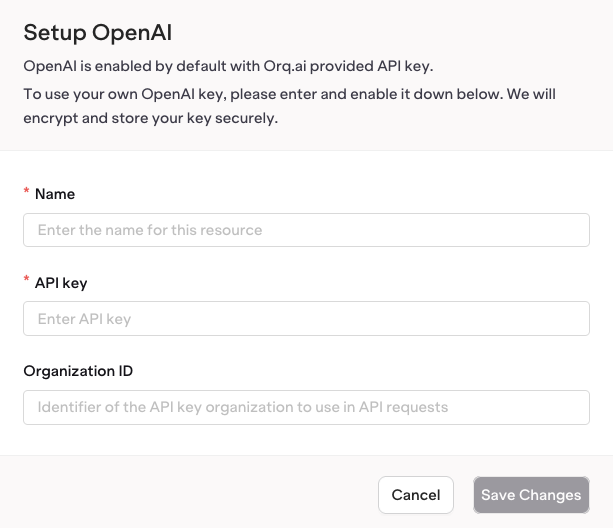613x528 pixels.
Task: Focus the API key input field
Action: point(306,319)
